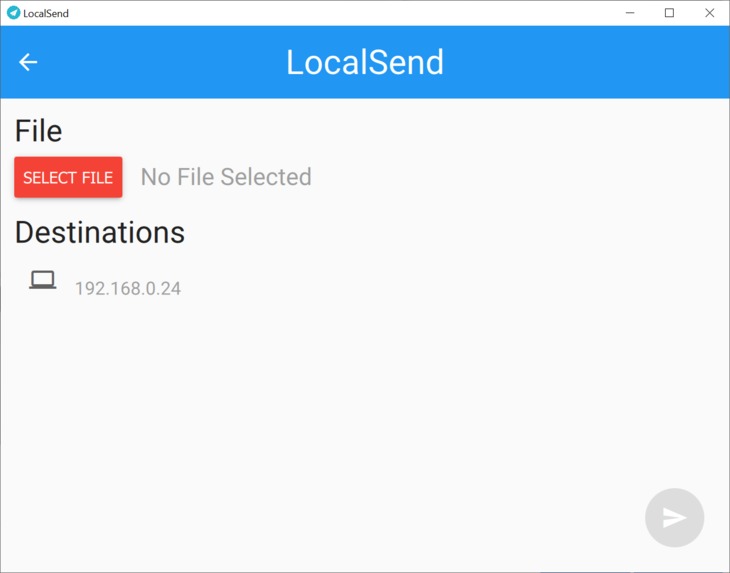Click the Destinations heading
The image size is (730, 573).
point(100,232)
